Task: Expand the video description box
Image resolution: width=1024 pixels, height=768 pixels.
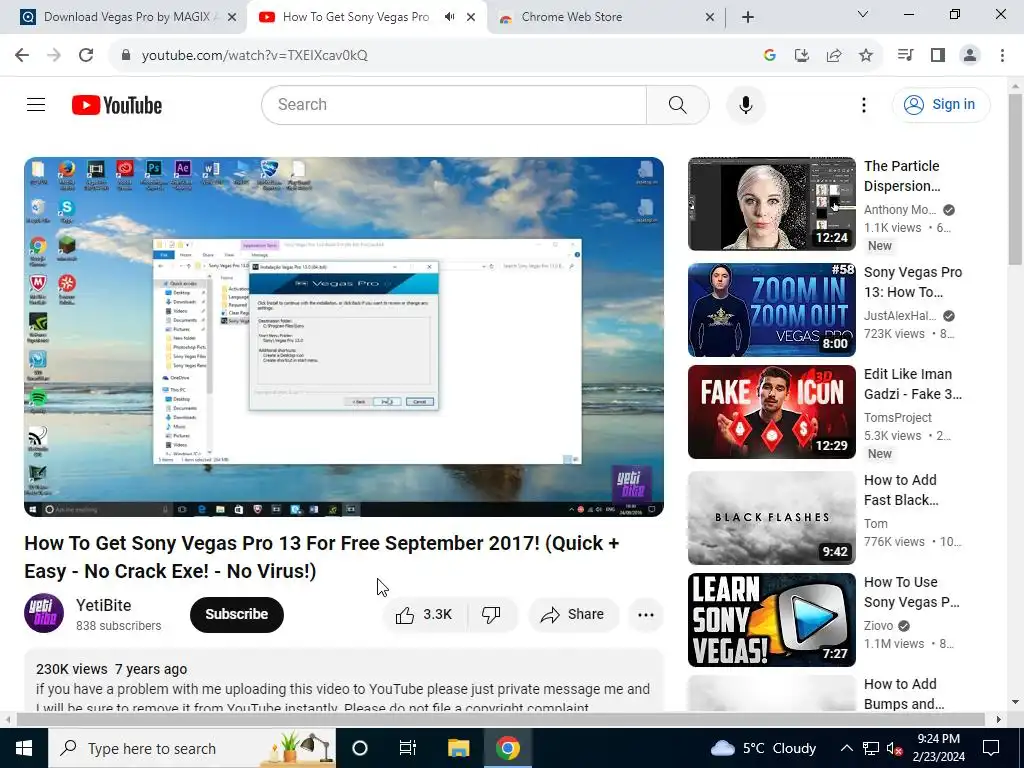Action: coord(344,680)
